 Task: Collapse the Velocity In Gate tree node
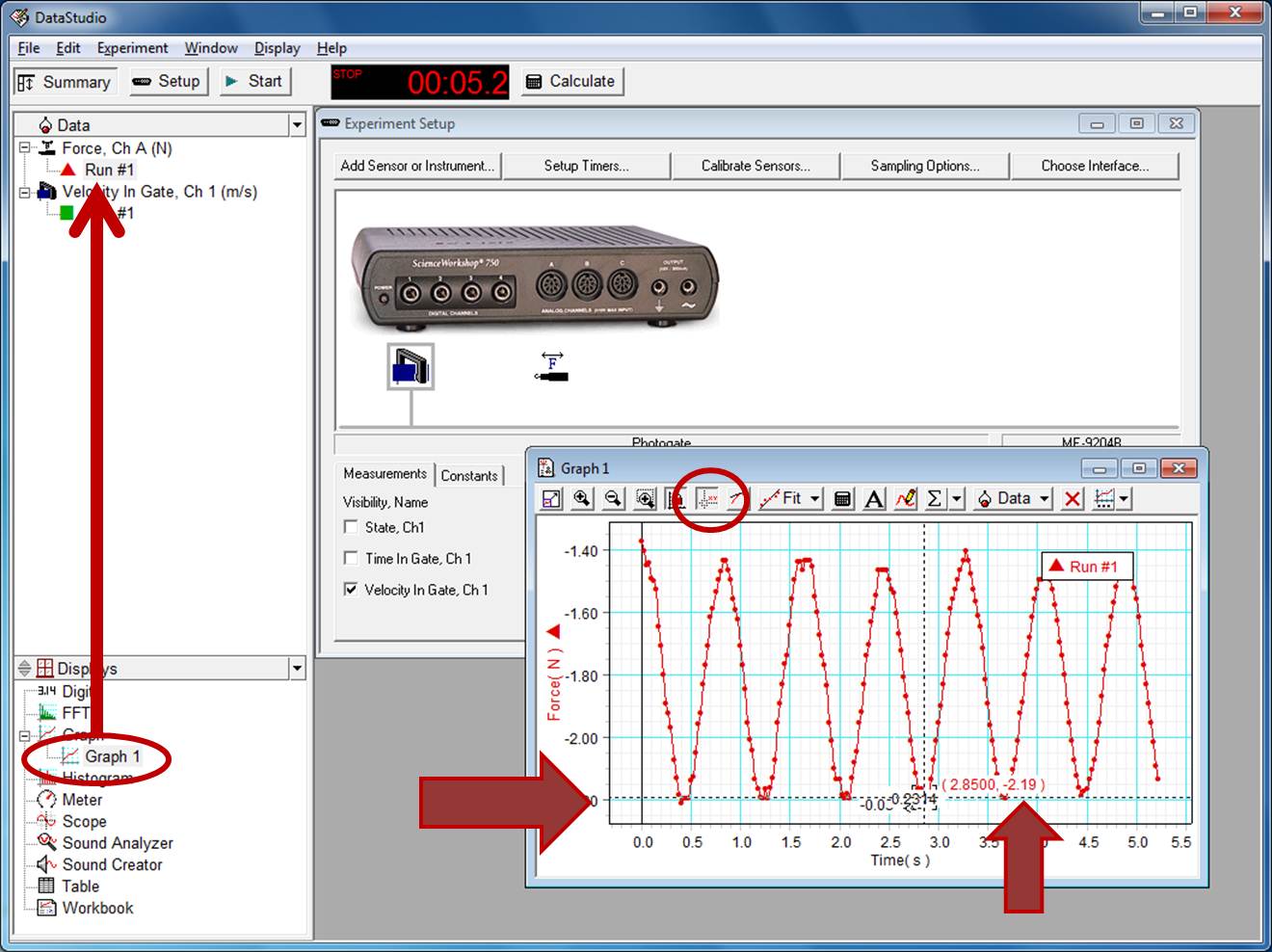(25, 192)
